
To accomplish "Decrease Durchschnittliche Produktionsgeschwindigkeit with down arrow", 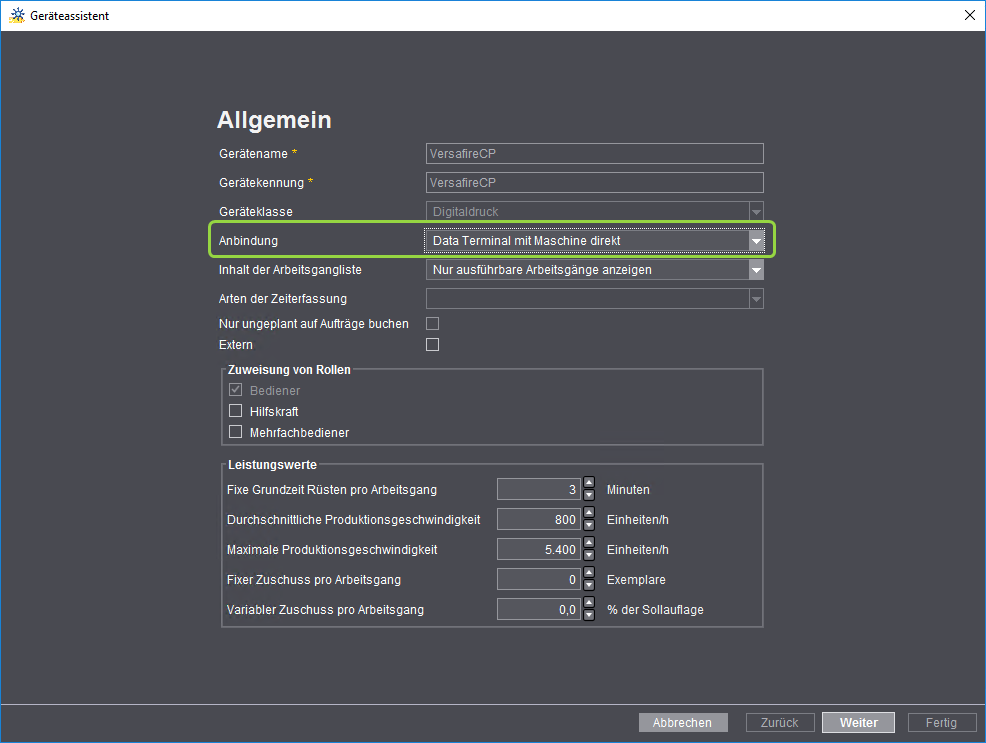I will 589,525.
